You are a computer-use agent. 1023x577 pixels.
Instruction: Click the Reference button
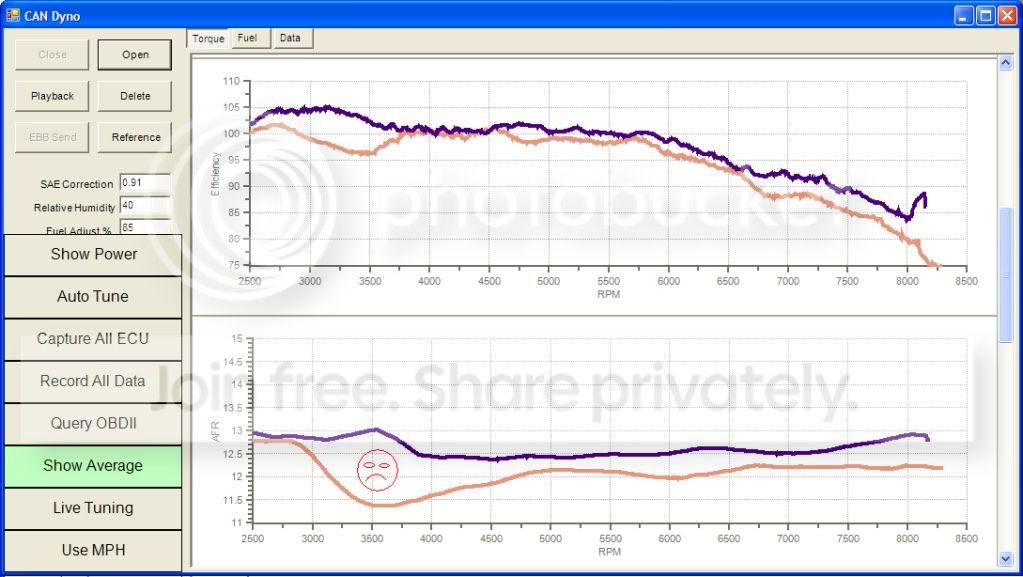pos(135,137)
